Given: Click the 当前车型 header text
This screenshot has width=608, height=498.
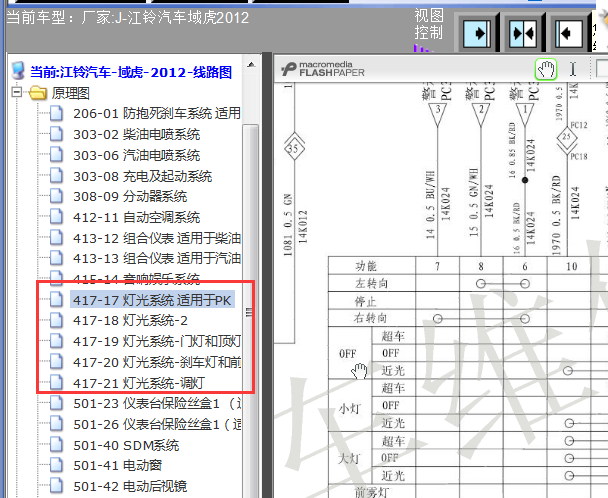Looking at the screenshot, I should (x=128, y=18).
